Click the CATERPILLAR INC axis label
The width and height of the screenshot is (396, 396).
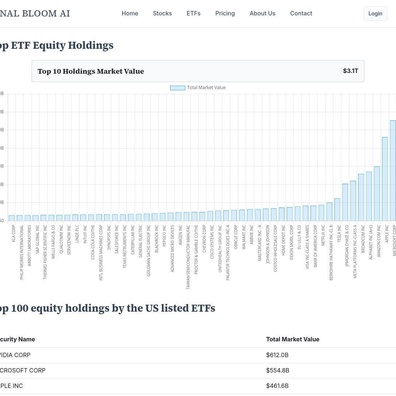click(133, 240)
